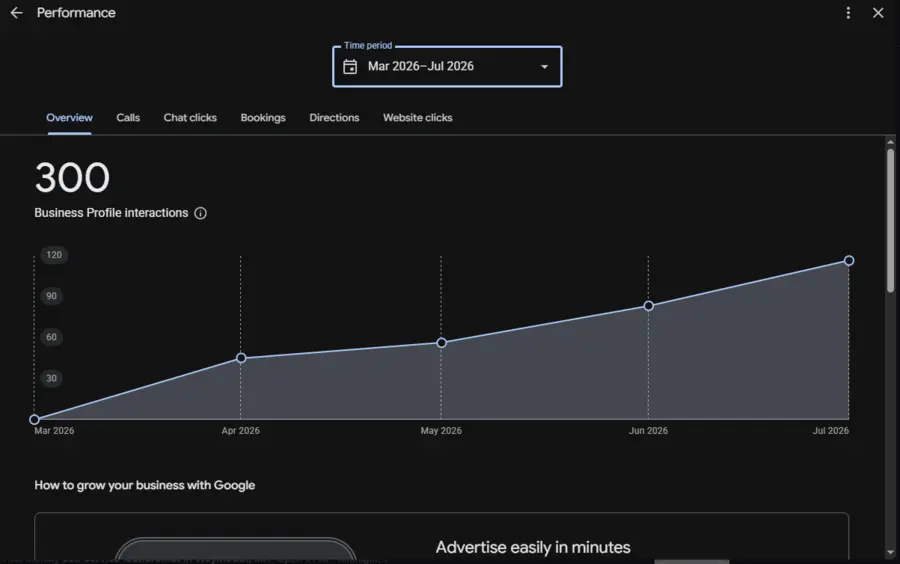900x564 pixels.
Task: Click the 30 axis label
Action: pos(52,378)
